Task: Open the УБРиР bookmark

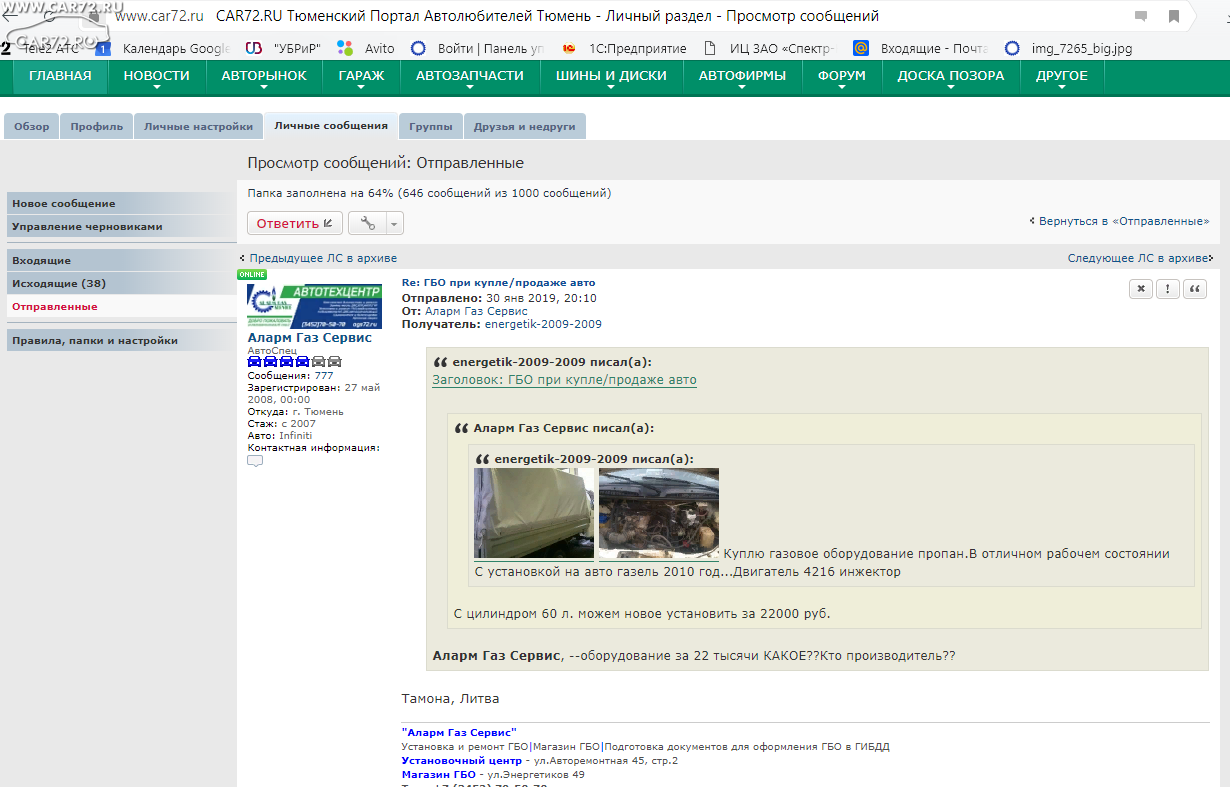Action: (284, 48)
